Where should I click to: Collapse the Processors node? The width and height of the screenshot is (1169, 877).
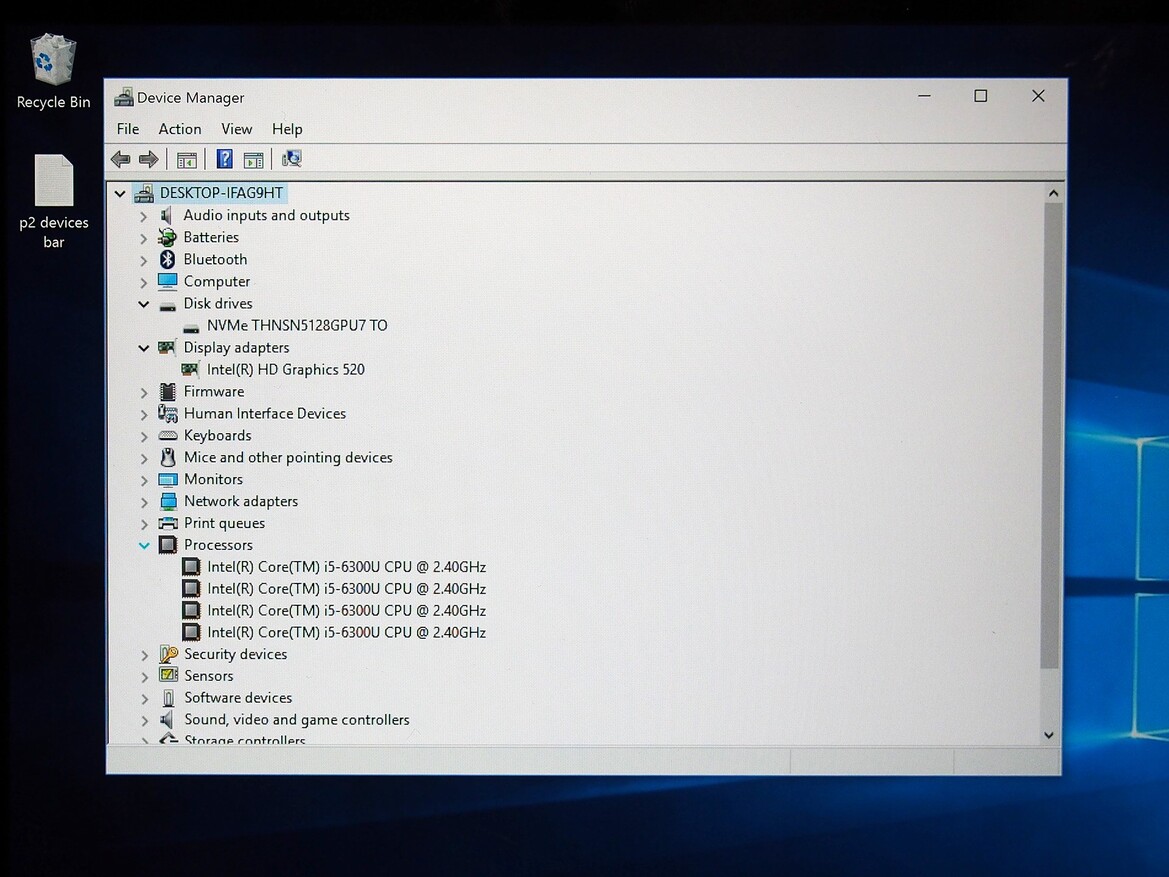(x=144, y=546)
